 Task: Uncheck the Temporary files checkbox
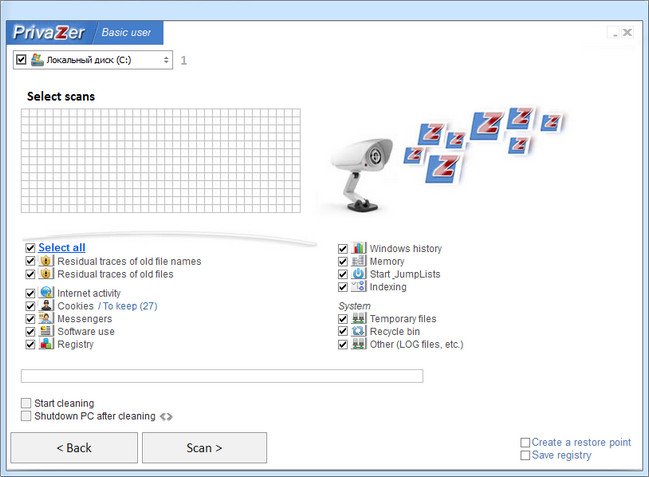point(343,319)
